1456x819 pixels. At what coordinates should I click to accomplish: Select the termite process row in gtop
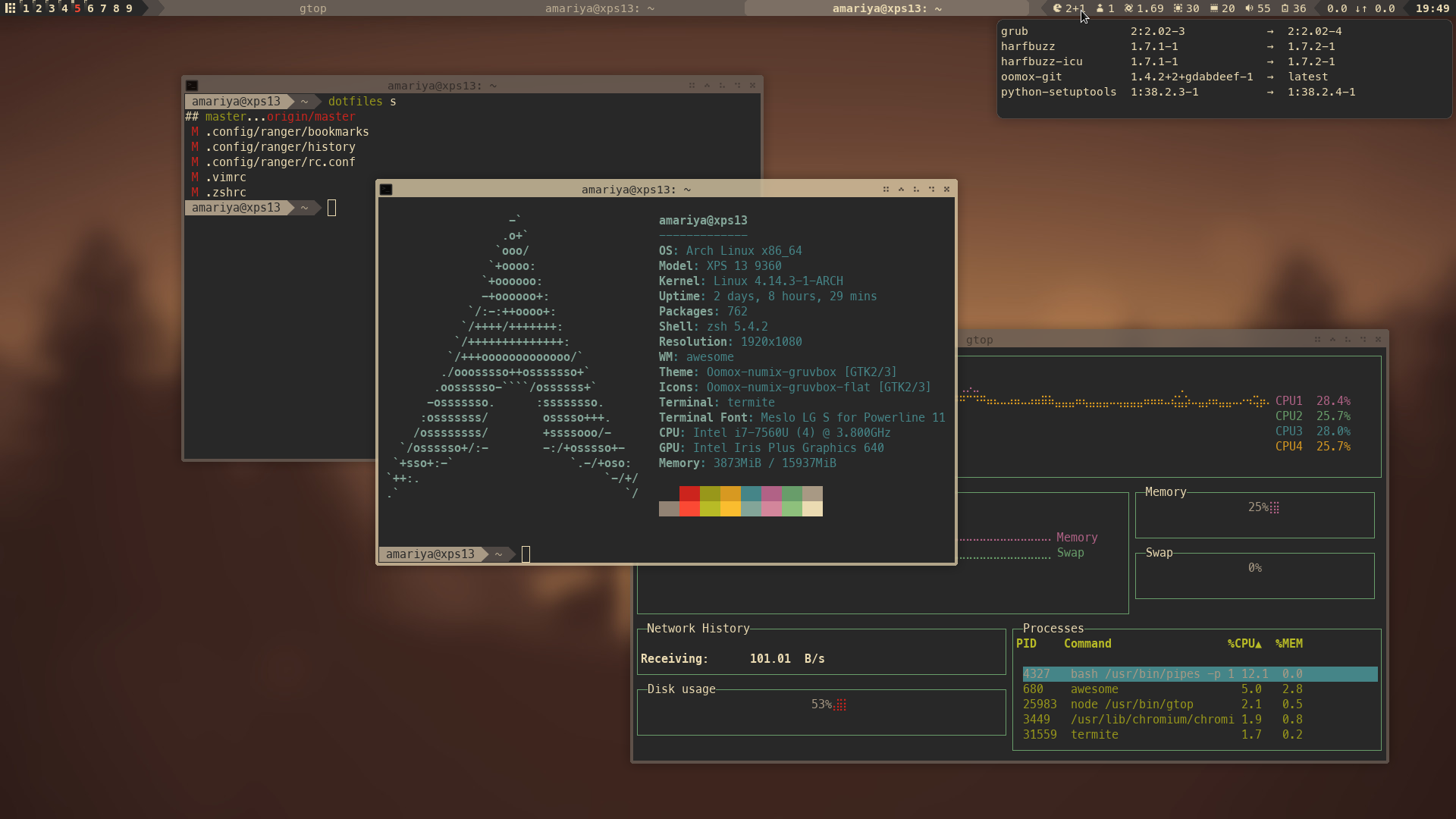[x=1200, y=735]
